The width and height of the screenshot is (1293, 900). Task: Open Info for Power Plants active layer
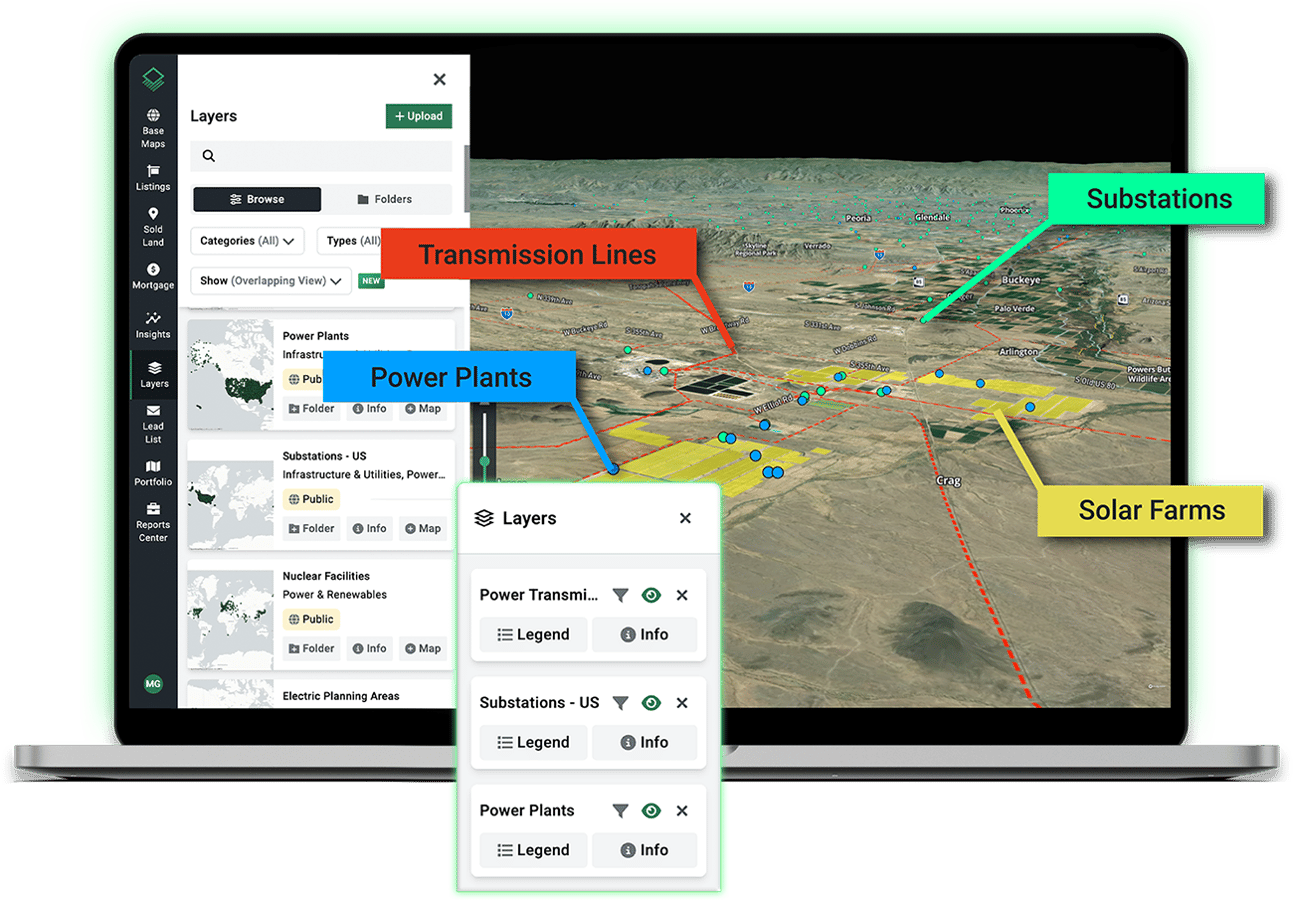644,850
